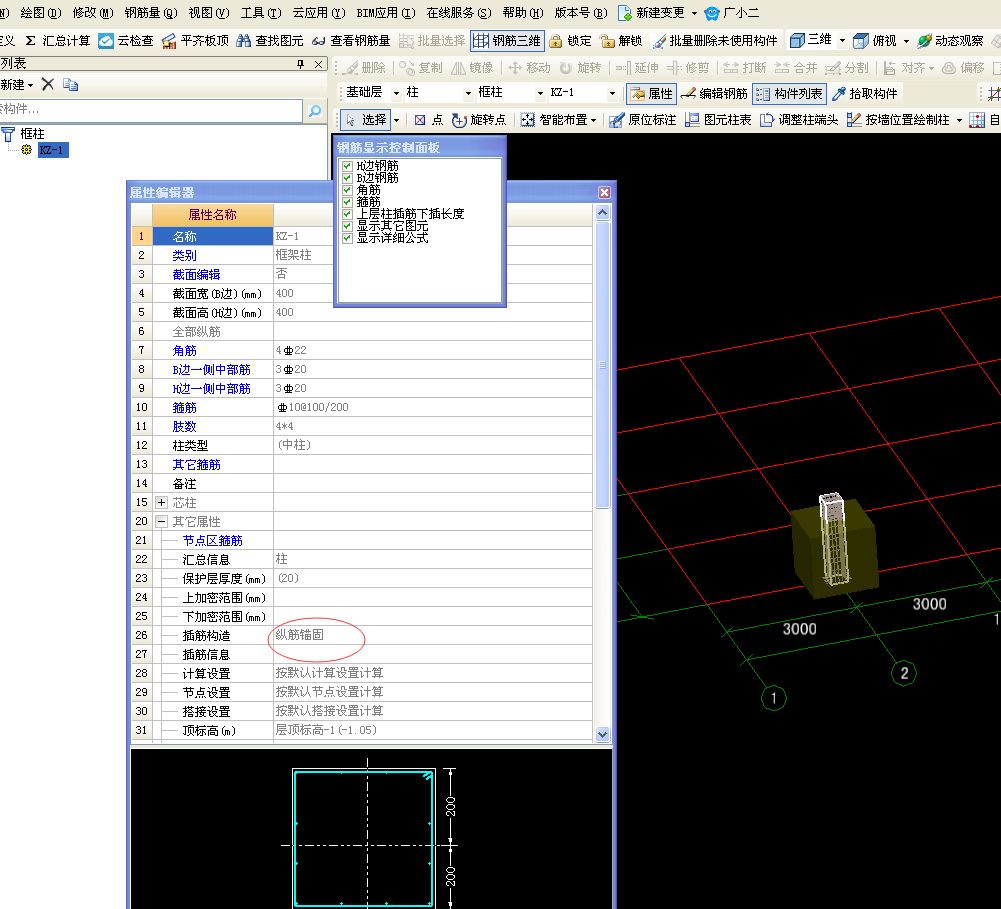Toggle 箍筋 checkbox
1001x909 pixels.
tap(347, 202)
